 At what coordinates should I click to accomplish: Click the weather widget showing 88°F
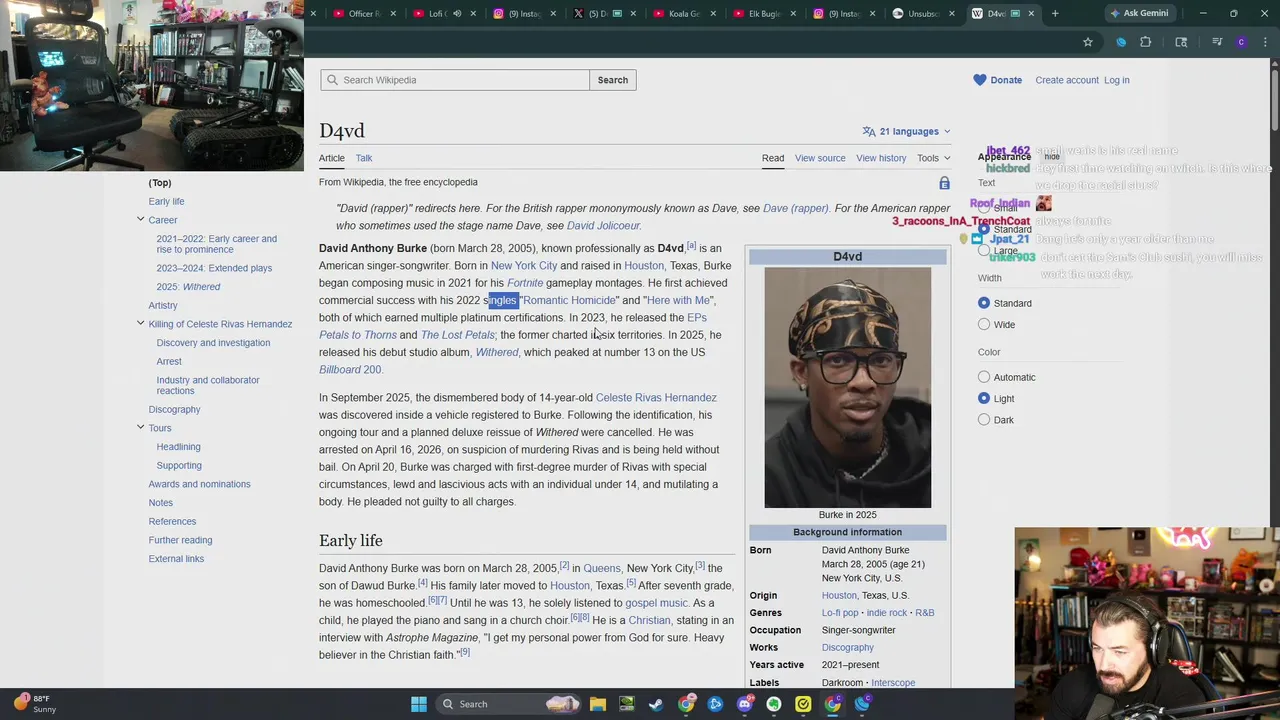point(35,704)
